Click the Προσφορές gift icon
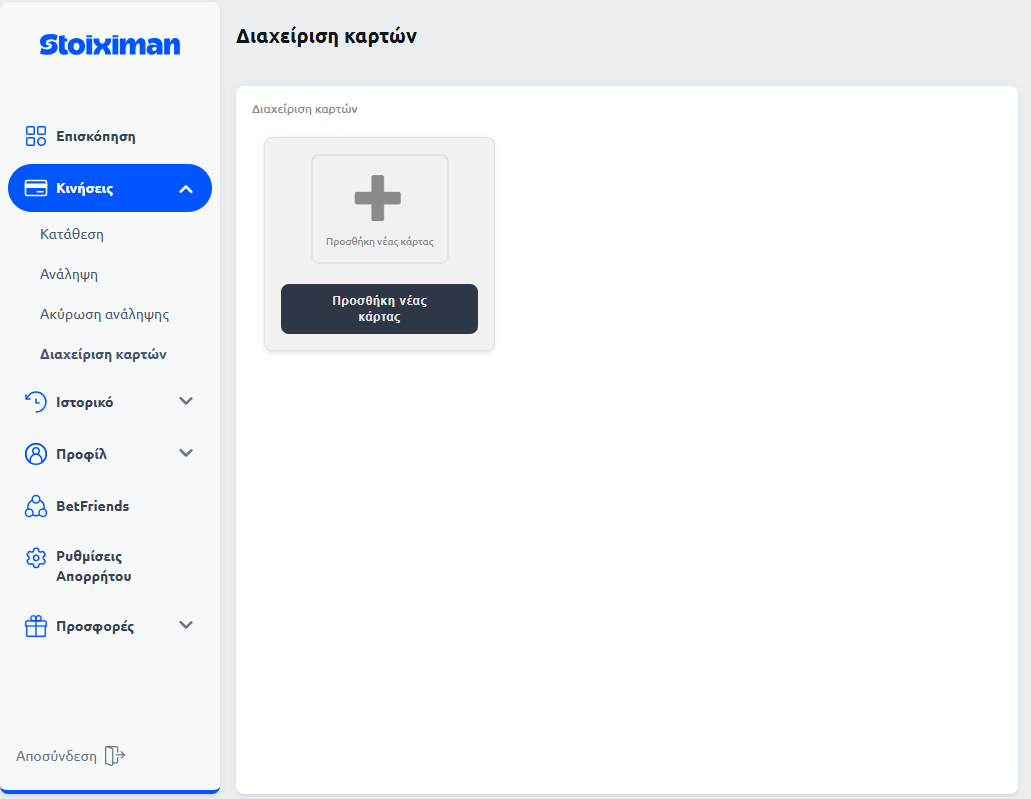The width and height of the screenshot is (1031, 799). [x=36, y=627]
